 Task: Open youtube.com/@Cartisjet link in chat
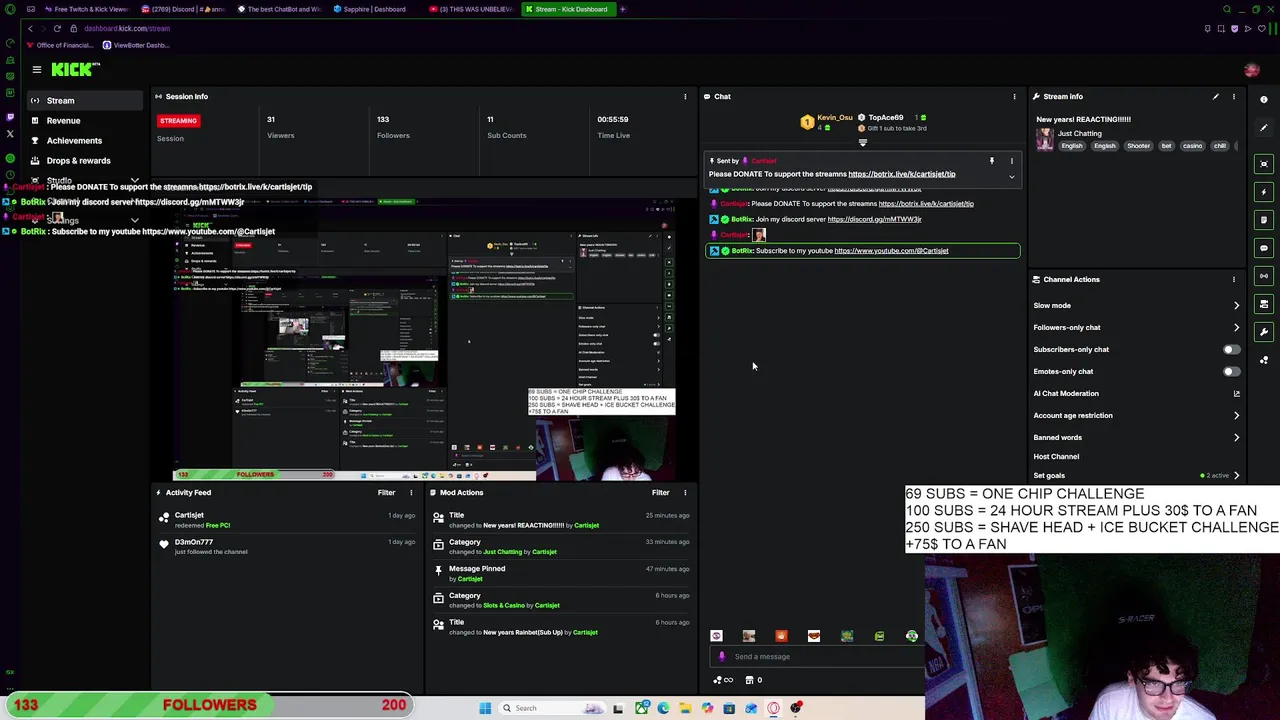pyautogui.click(x=891, y=251)
